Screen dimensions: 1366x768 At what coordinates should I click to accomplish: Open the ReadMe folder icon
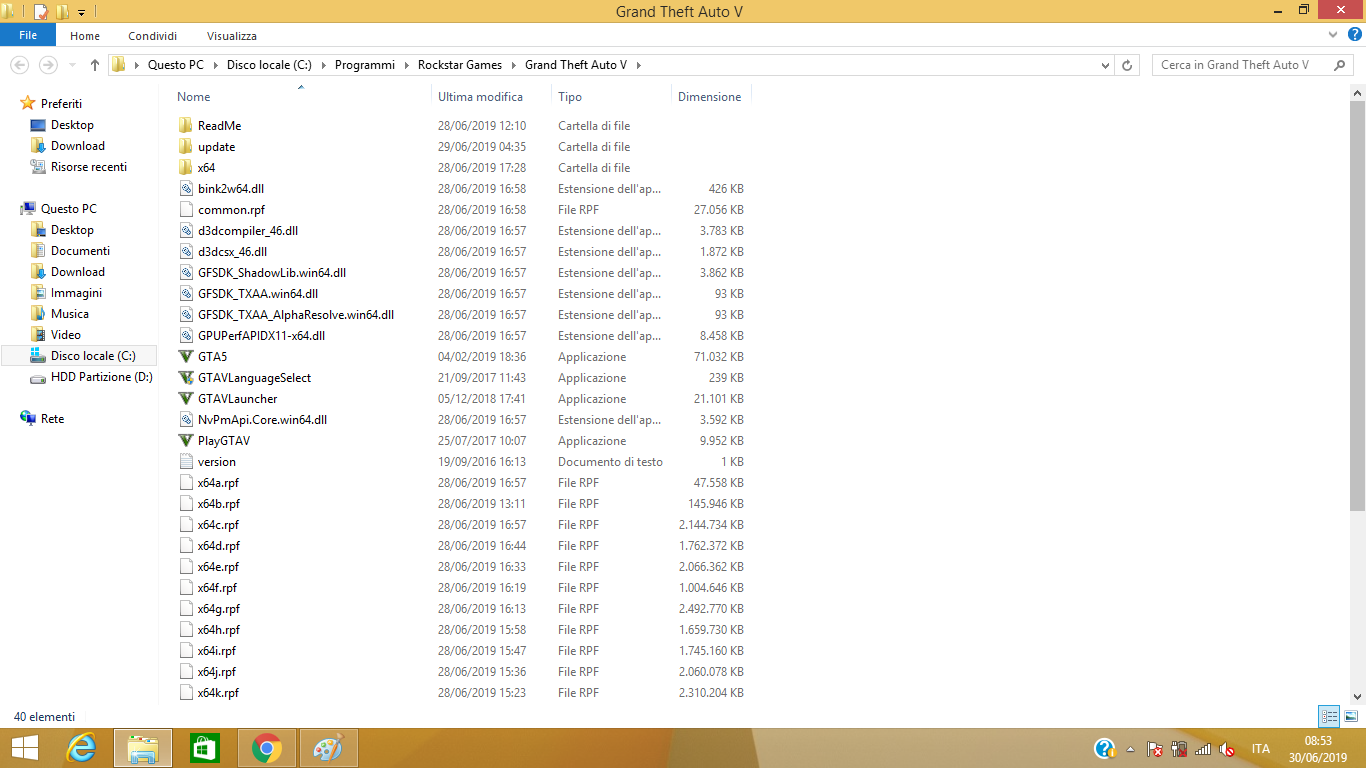185,126
